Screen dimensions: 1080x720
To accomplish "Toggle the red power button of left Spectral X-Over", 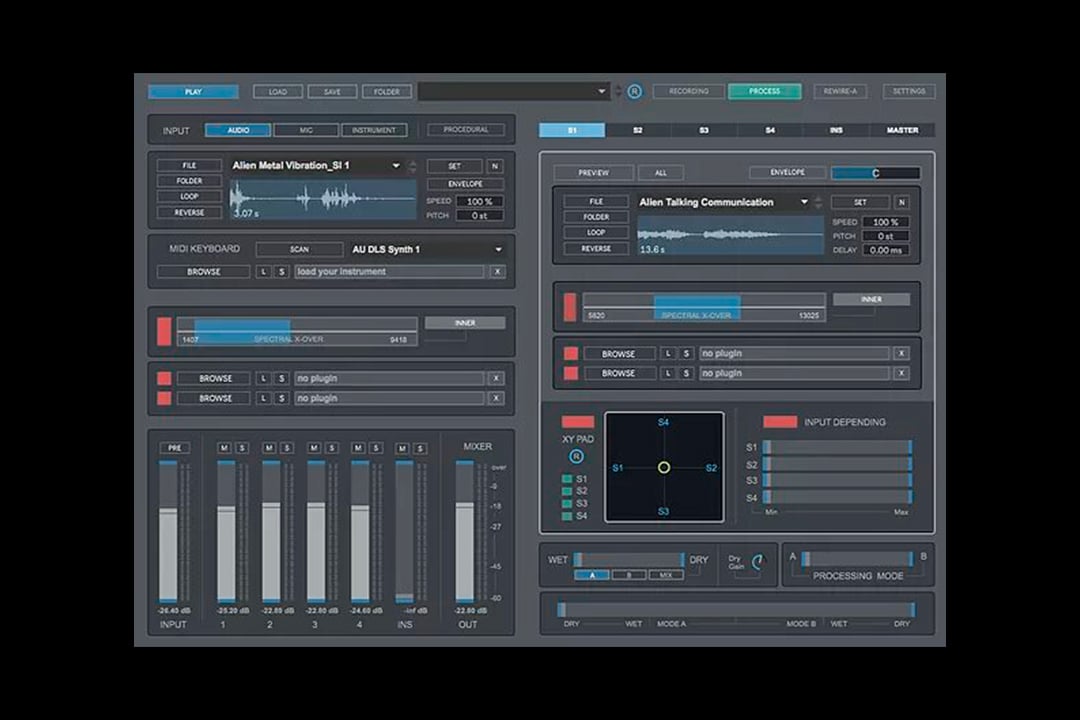I will tap(164, 331).
